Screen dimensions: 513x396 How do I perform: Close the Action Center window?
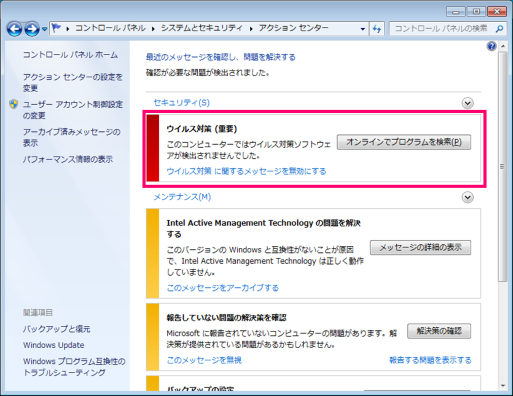click(497, 12)
